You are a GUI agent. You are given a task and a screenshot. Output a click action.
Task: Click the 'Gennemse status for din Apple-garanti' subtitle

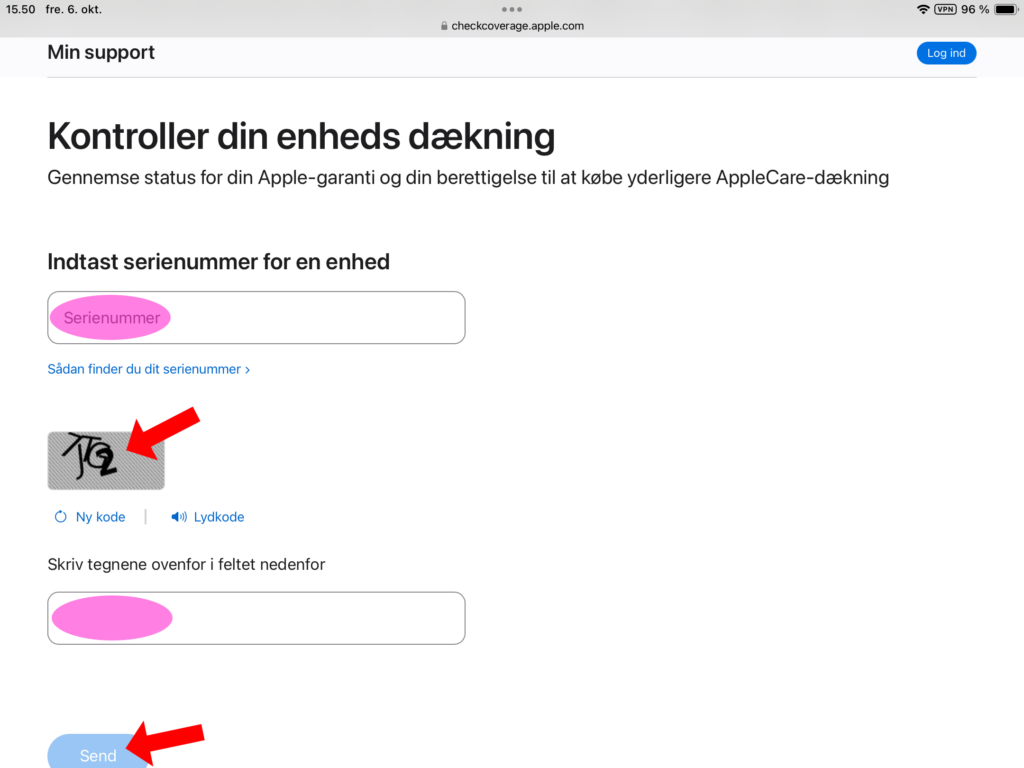pos(468,178)
